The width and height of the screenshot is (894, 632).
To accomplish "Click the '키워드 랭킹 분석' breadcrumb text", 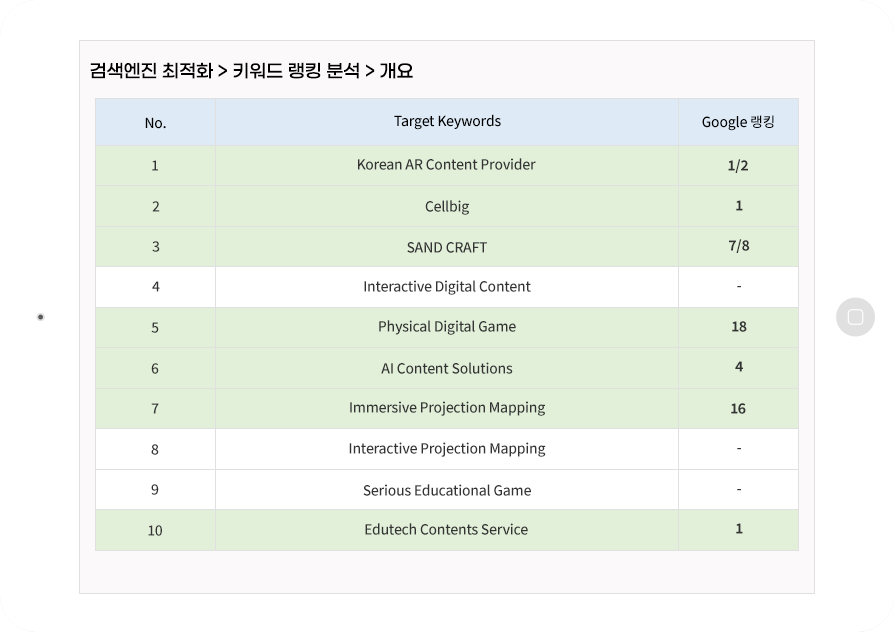I will [x=296, y=71].
